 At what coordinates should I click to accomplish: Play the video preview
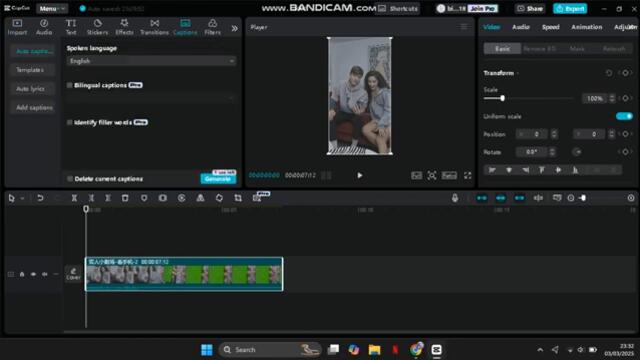(360, 176)
